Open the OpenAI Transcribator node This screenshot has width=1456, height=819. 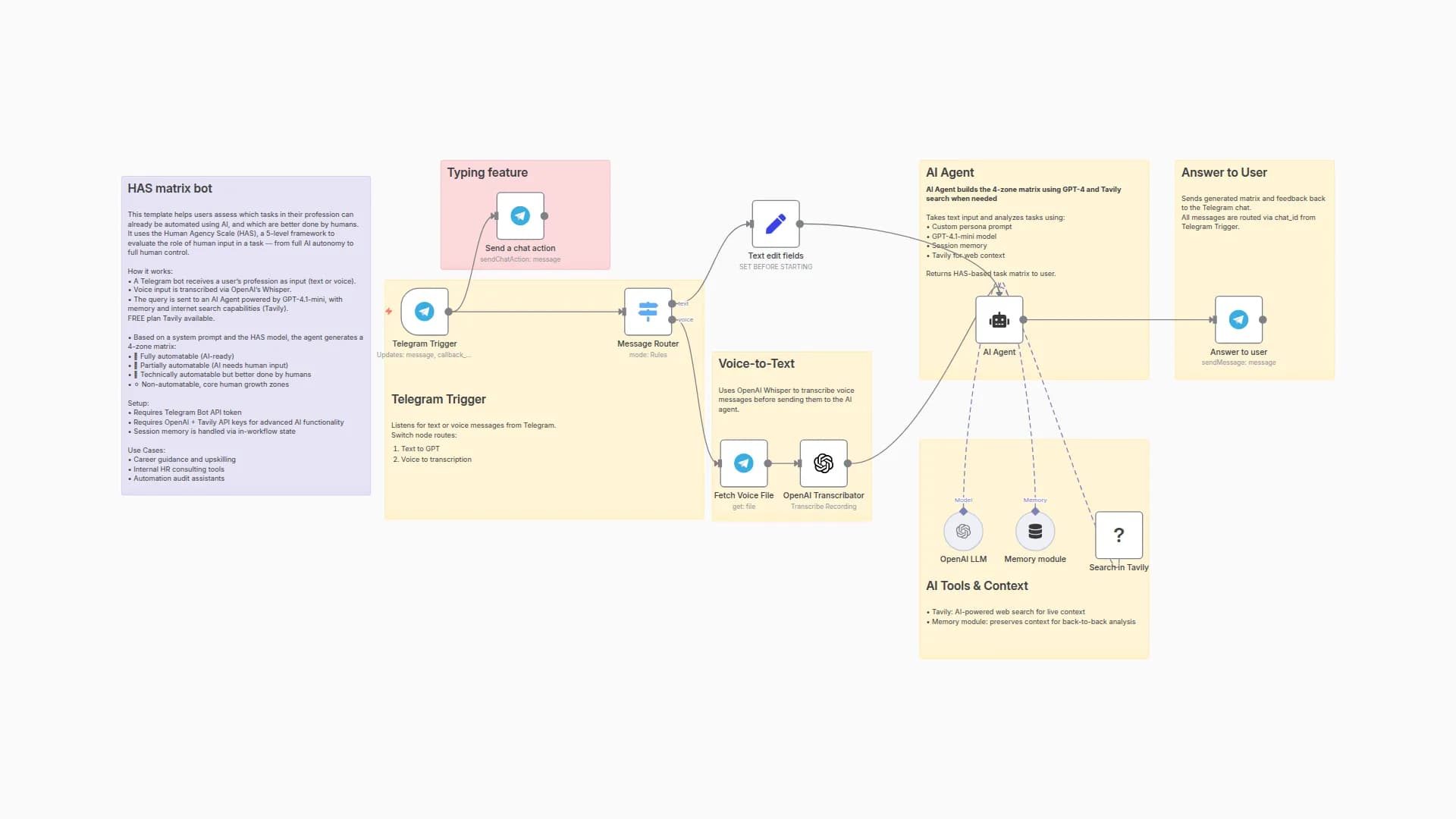click(824, 463)
